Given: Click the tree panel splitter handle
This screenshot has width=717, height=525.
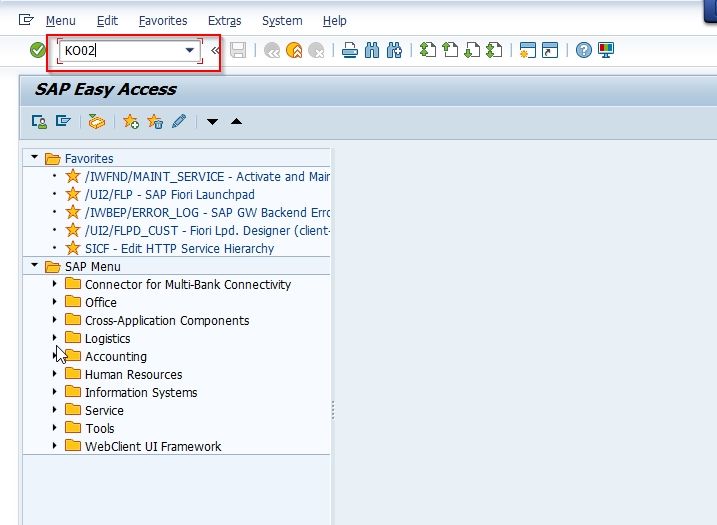Looking at the screenshot, I should click(332, 410).
